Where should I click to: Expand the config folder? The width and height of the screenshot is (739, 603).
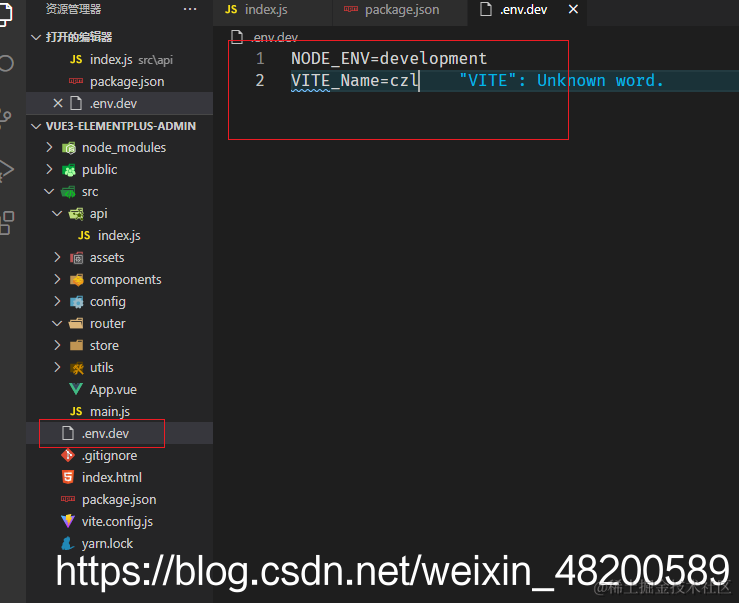57,301
